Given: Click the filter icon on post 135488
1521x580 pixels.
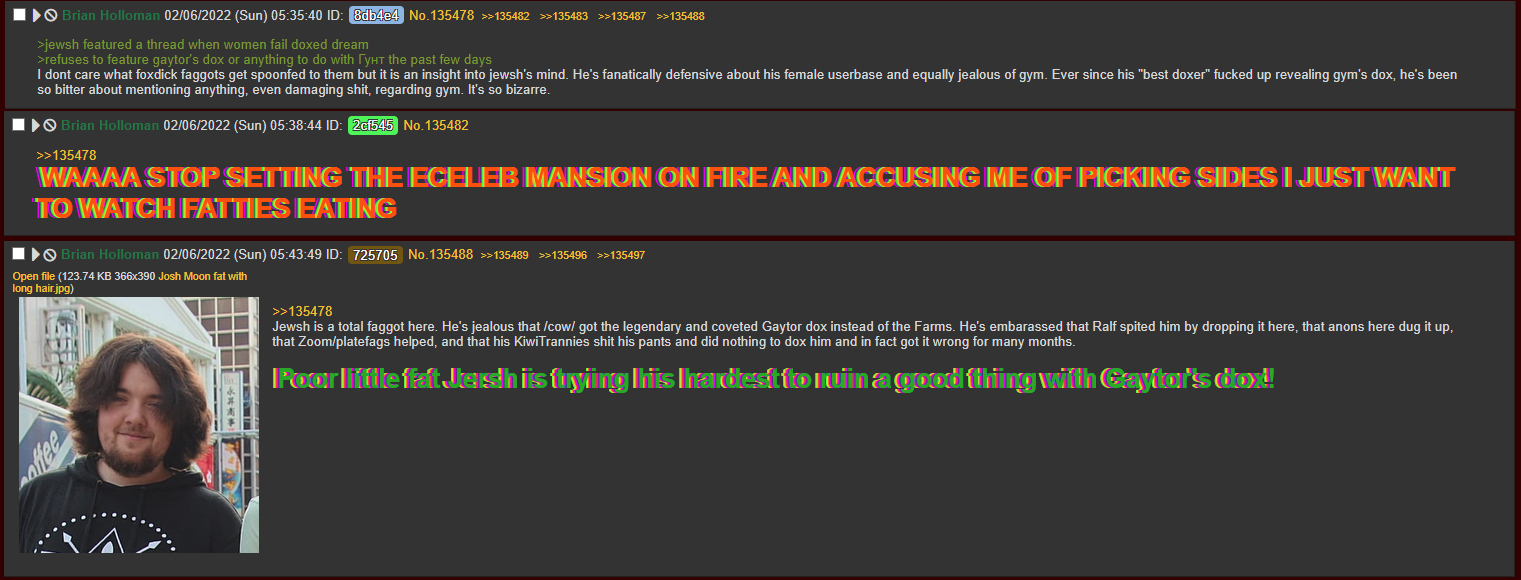Looking at the screenshot, I should coord(50,254).
